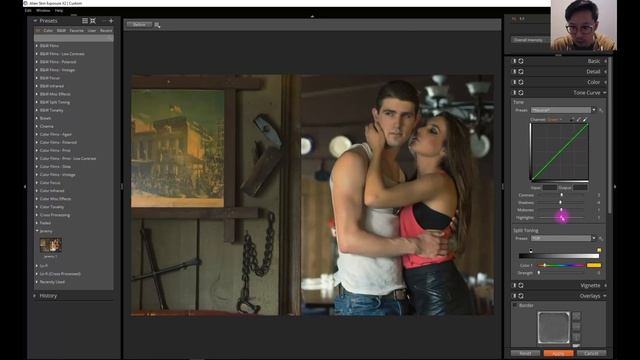Open the tone curve Channel dropdown
The image size is (640, 360).
click(555, 120)
